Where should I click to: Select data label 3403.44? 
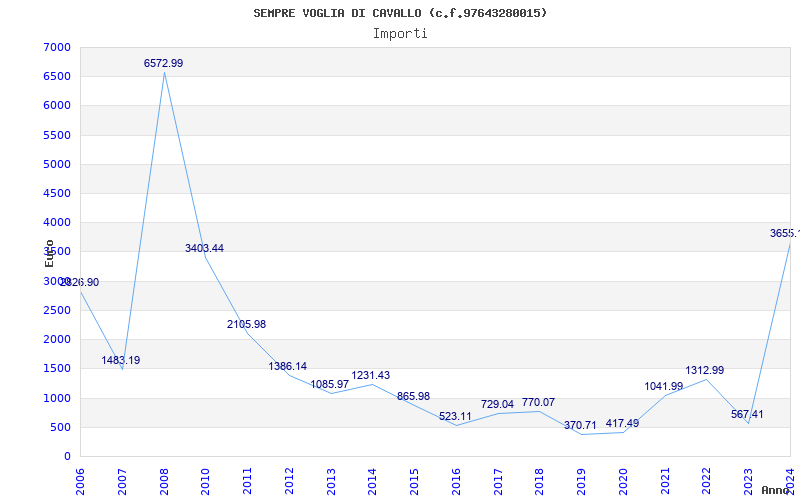(x=204, y=248)
